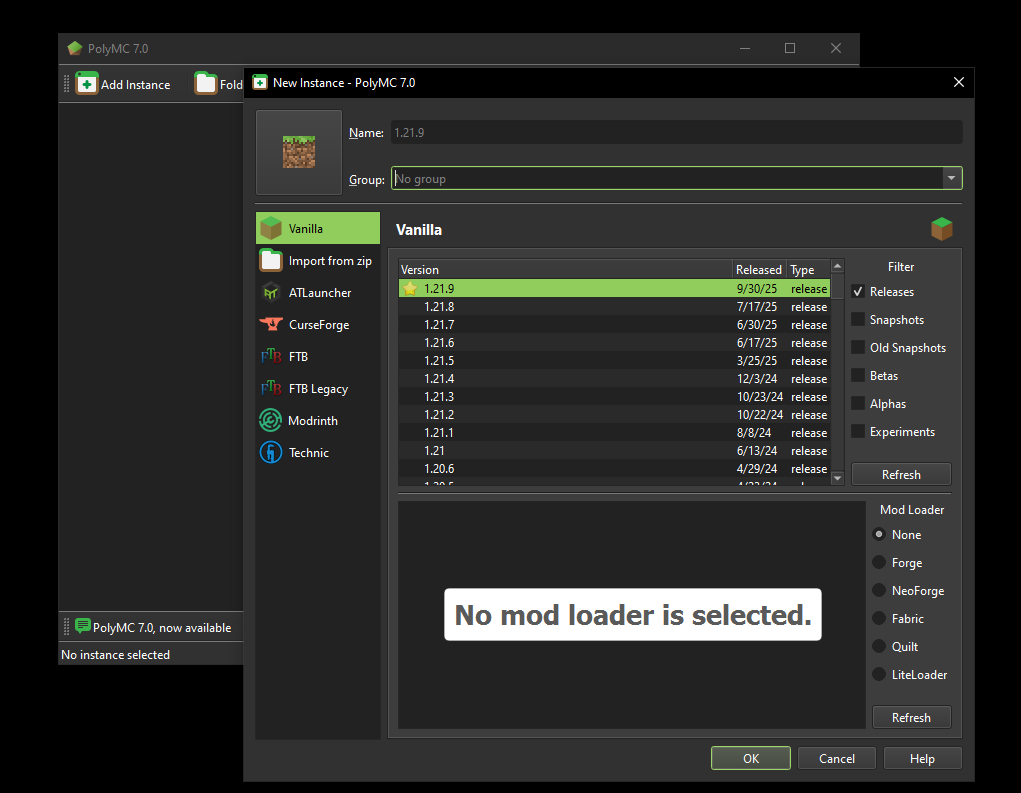Click Refresh under Mod Loader options
Image resolution: width=1021 pixels, height=793 pixels.
coord(911,717)
